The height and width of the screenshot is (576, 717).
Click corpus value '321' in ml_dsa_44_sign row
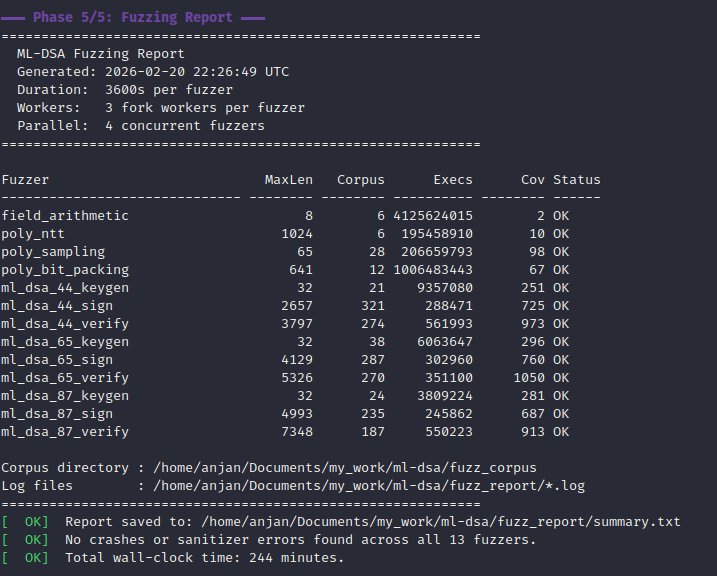coord(373,306)
